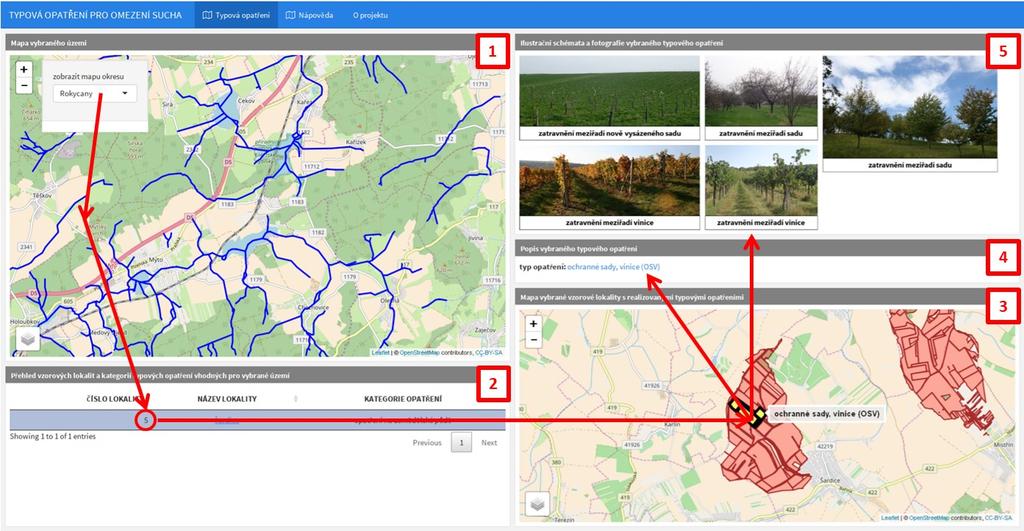Screen dimensions: 1024x531
Task: Click the CC-BY-SA link on the district map
Action: point(488,353)
